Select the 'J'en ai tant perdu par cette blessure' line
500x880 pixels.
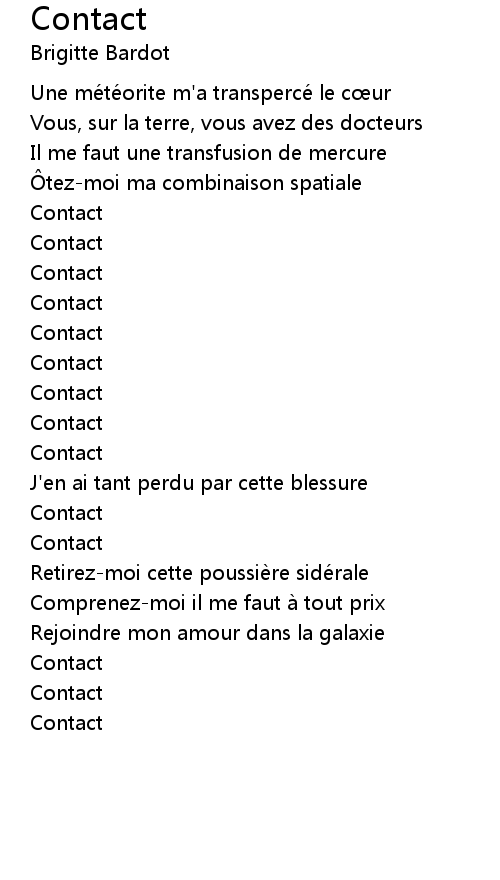[x=199, y=483]
